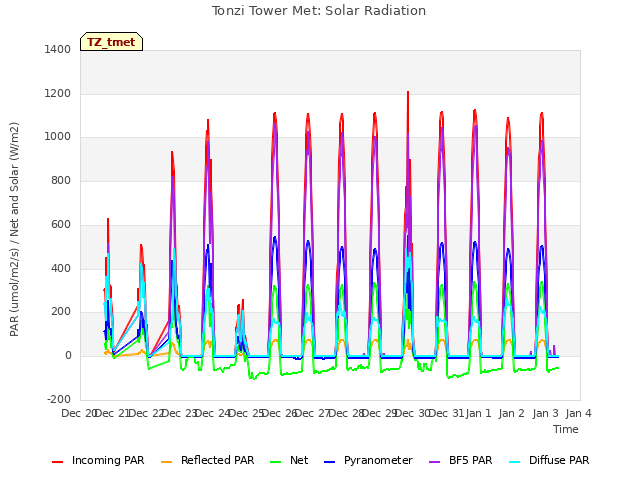Click the TZ_tmet label box

111,42
